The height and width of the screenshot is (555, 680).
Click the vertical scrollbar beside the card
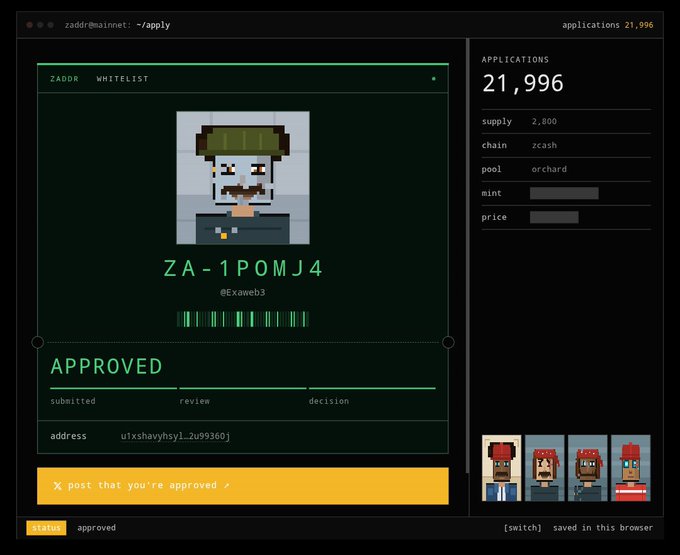pyautogui.click(x=468, y=256)
